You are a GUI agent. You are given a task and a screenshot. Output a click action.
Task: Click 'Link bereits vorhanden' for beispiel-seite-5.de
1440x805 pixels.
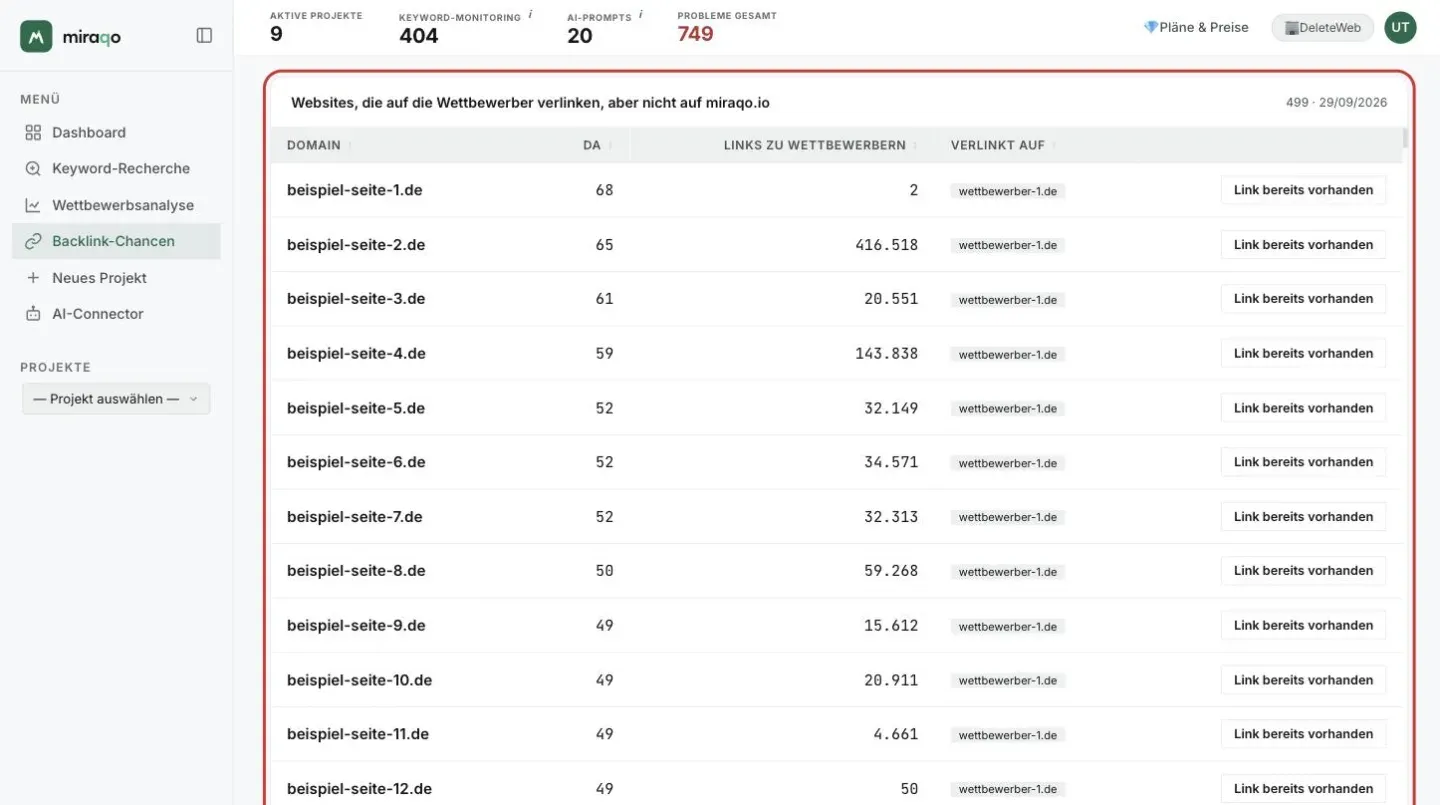click(1303, 408)
